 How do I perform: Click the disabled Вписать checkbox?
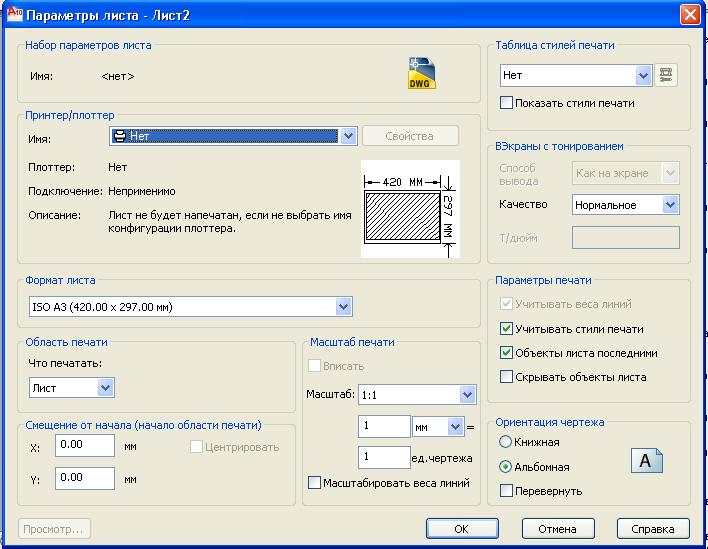click(314, 366)
